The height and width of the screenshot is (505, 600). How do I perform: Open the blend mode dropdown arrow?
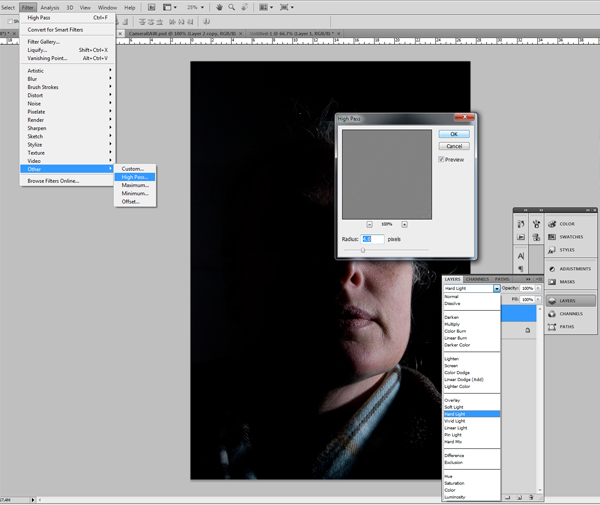496,288
